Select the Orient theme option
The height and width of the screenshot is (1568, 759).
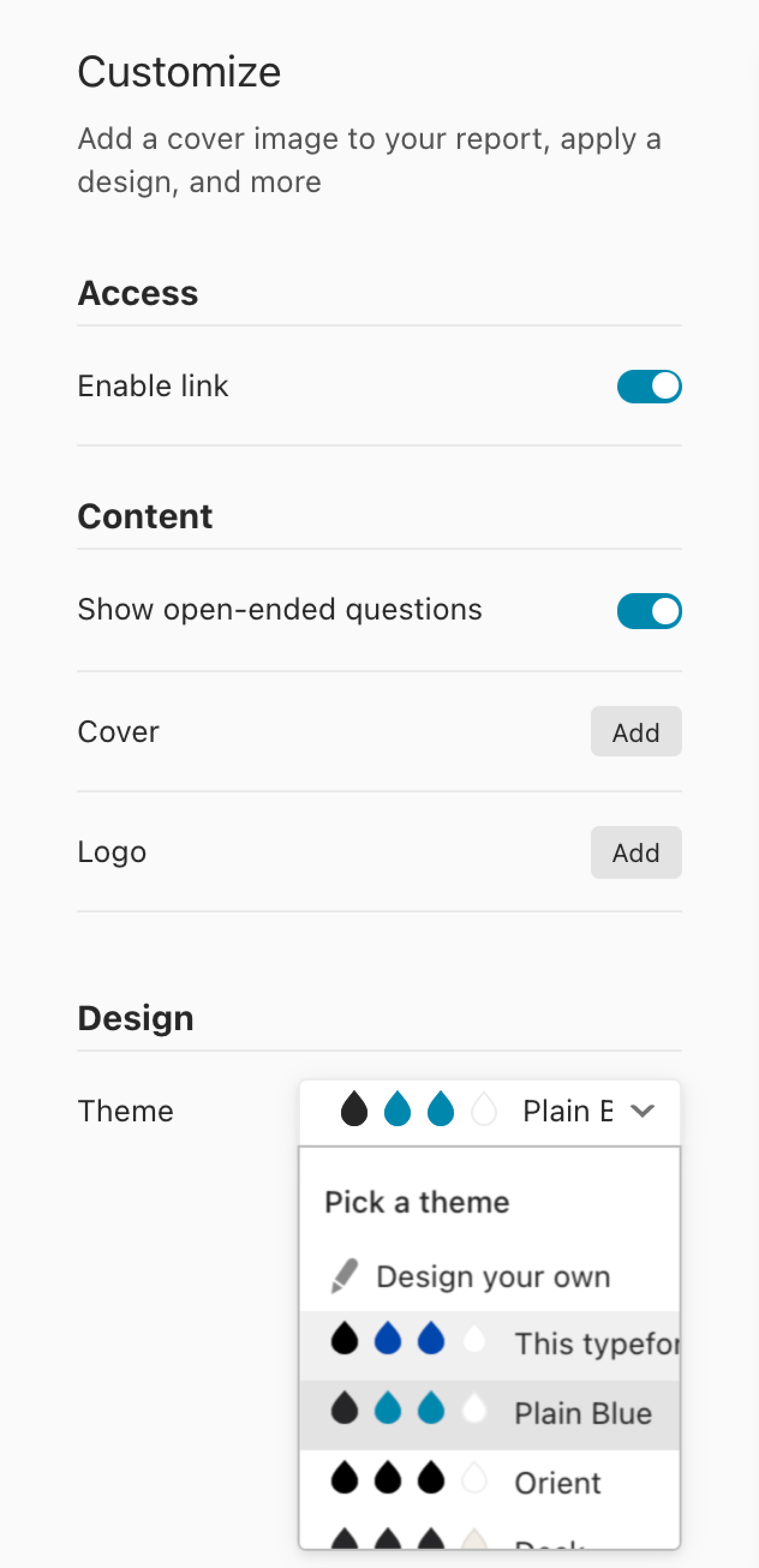pos(557,1483)
